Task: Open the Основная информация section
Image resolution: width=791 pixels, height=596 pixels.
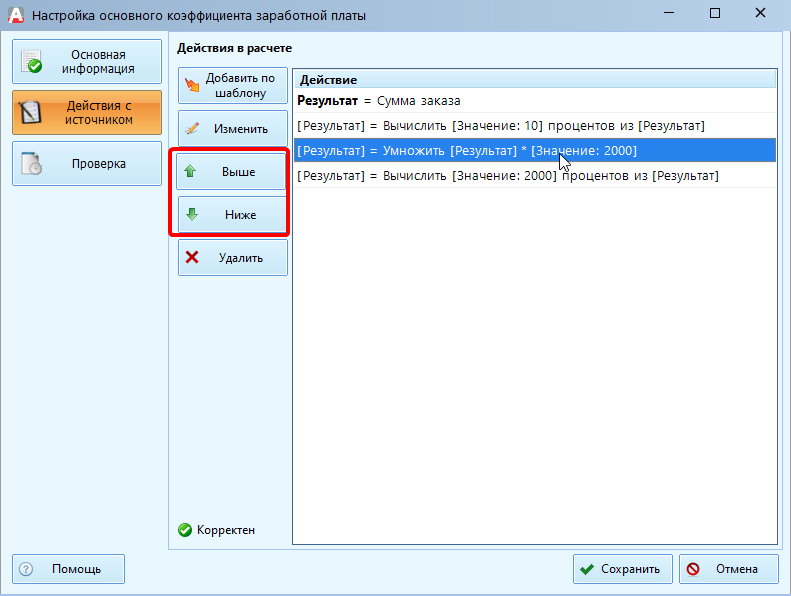Action: (x=86, y=62)
